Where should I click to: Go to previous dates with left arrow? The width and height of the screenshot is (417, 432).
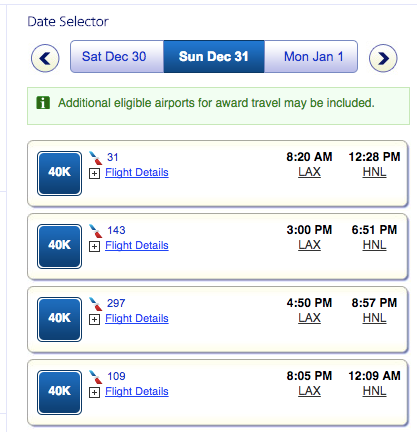coord(45,58)
